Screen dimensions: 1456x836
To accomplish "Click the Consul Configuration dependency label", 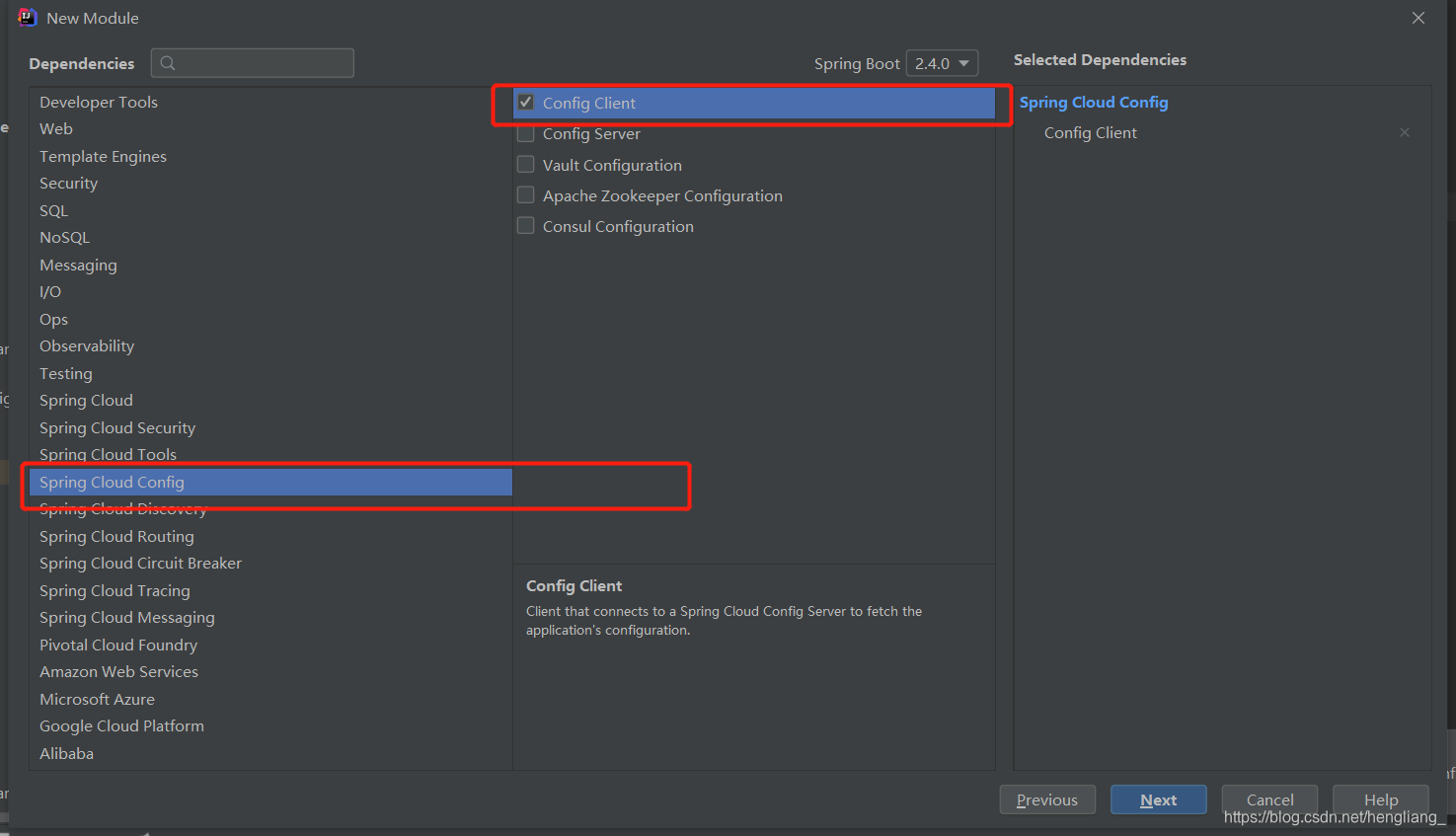I will click(618, 226).
